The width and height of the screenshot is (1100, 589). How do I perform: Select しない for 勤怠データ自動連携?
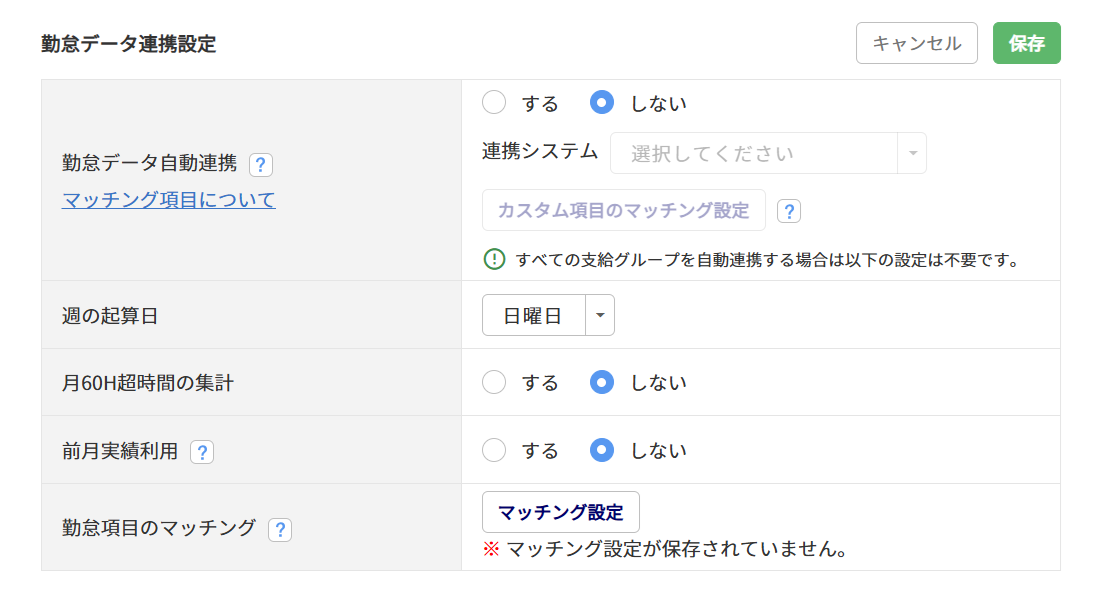click(602, 102)
